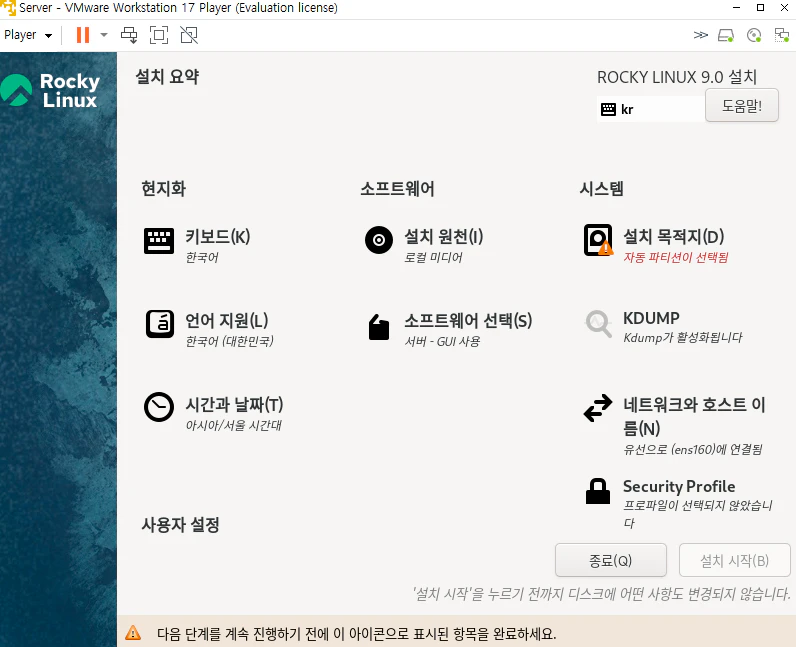Image resolution: width=796 pixels, height=647 pixels.
Task: Open the 설치 원천(I) disc icon
Action: [x=379, y=240]
